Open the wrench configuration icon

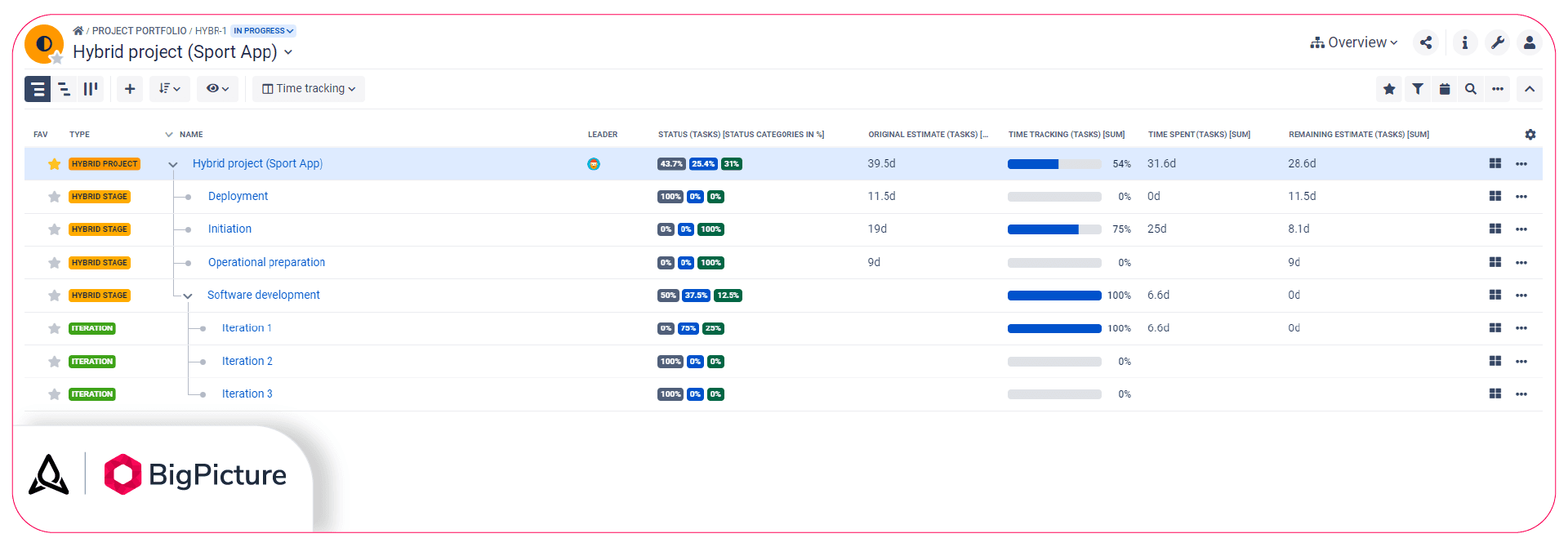click(1497, 42)
